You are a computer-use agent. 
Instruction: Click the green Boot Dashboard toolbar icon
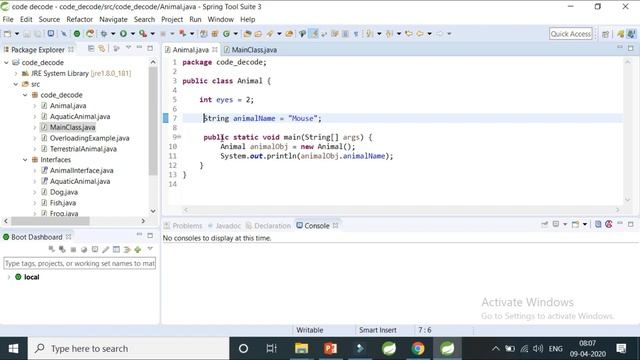(77, 34)
